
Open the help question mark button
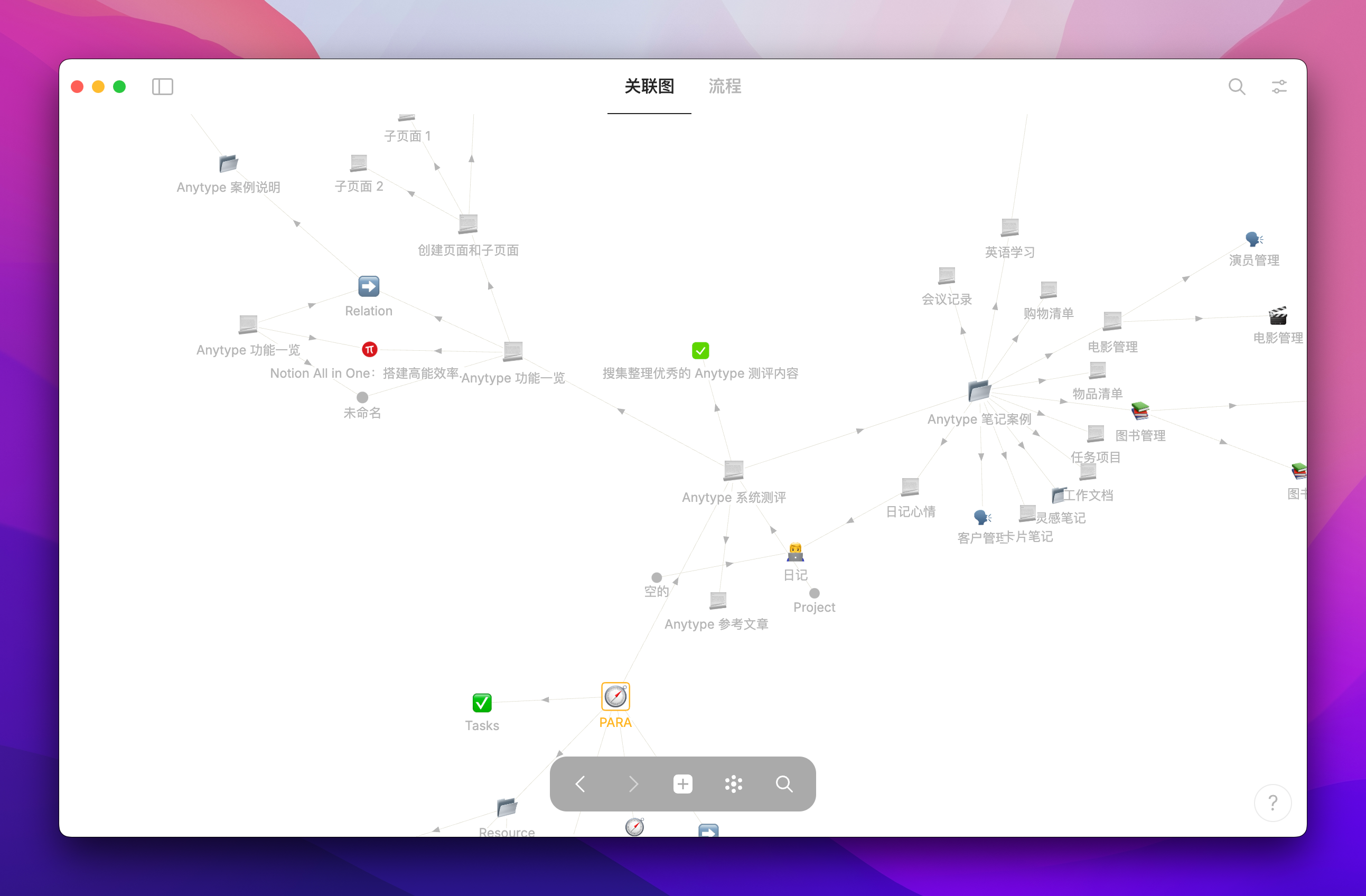point(1273,802)
